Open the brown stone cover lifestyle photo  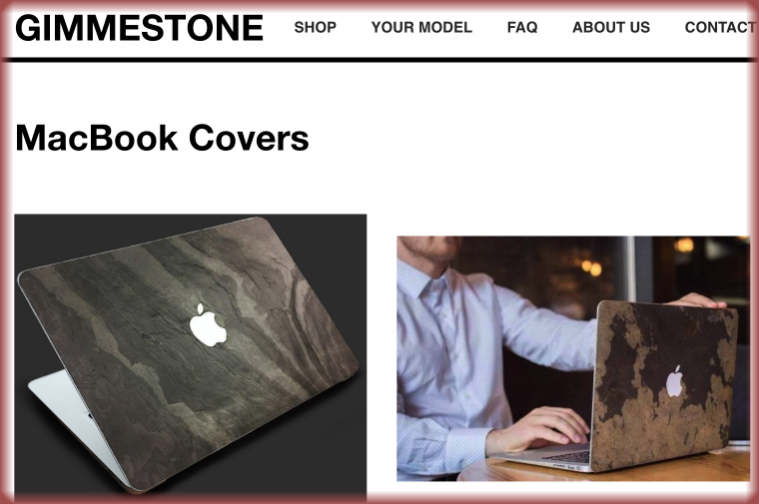tap(573, 358)
